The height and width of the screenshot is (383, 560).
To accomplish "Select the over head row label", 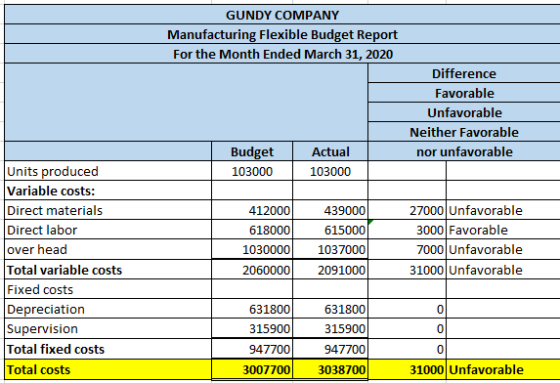I will coord(37,249).
